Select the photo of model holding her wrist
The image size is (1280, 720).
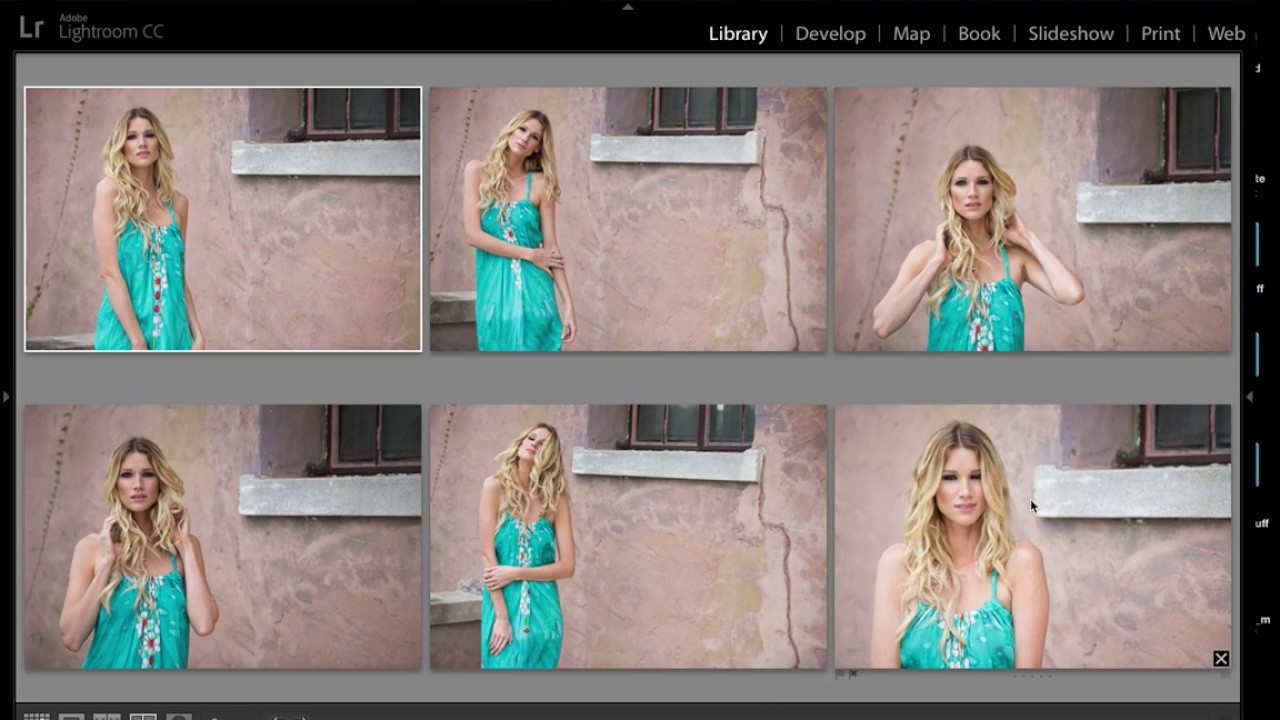point(628,219)
